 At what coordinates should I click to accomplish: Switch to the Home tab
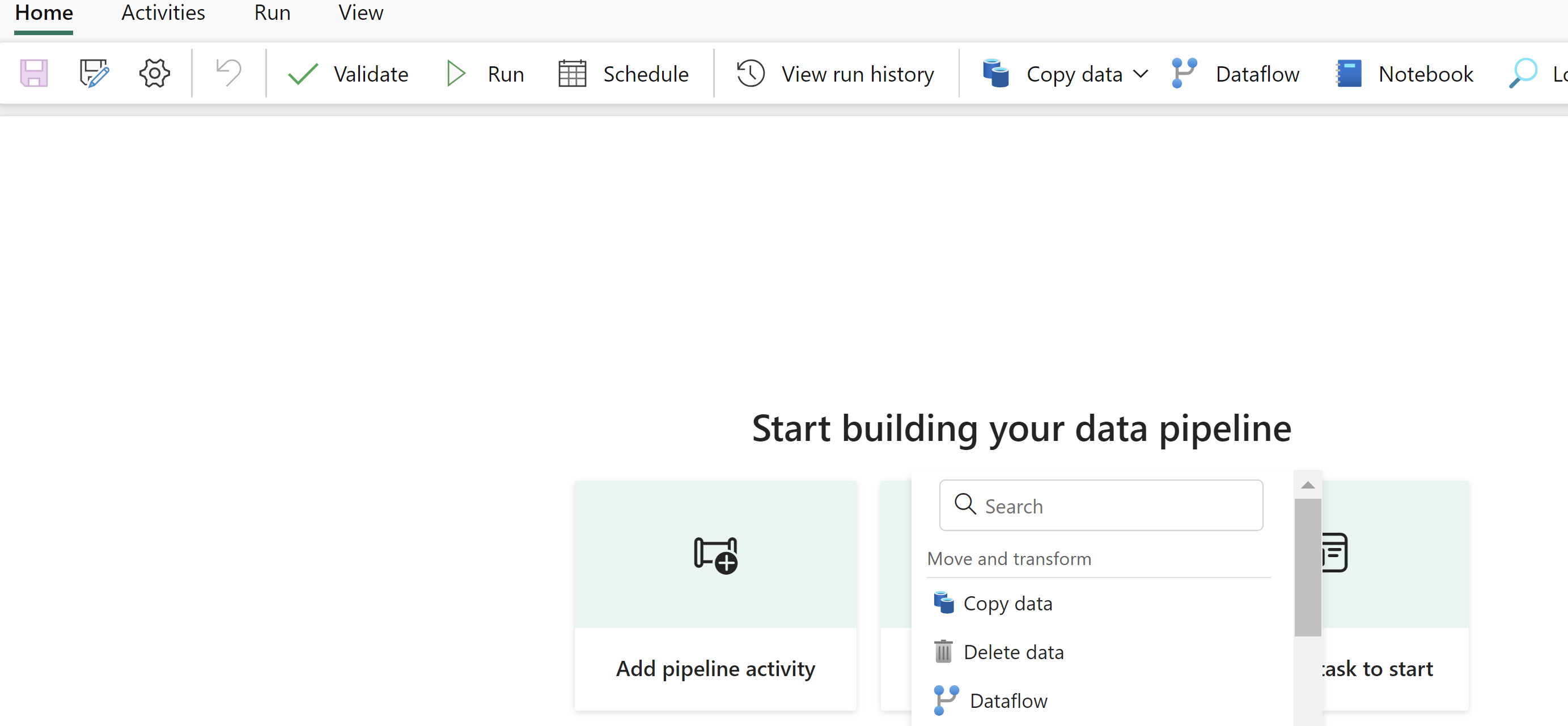(x=44, y=13)
